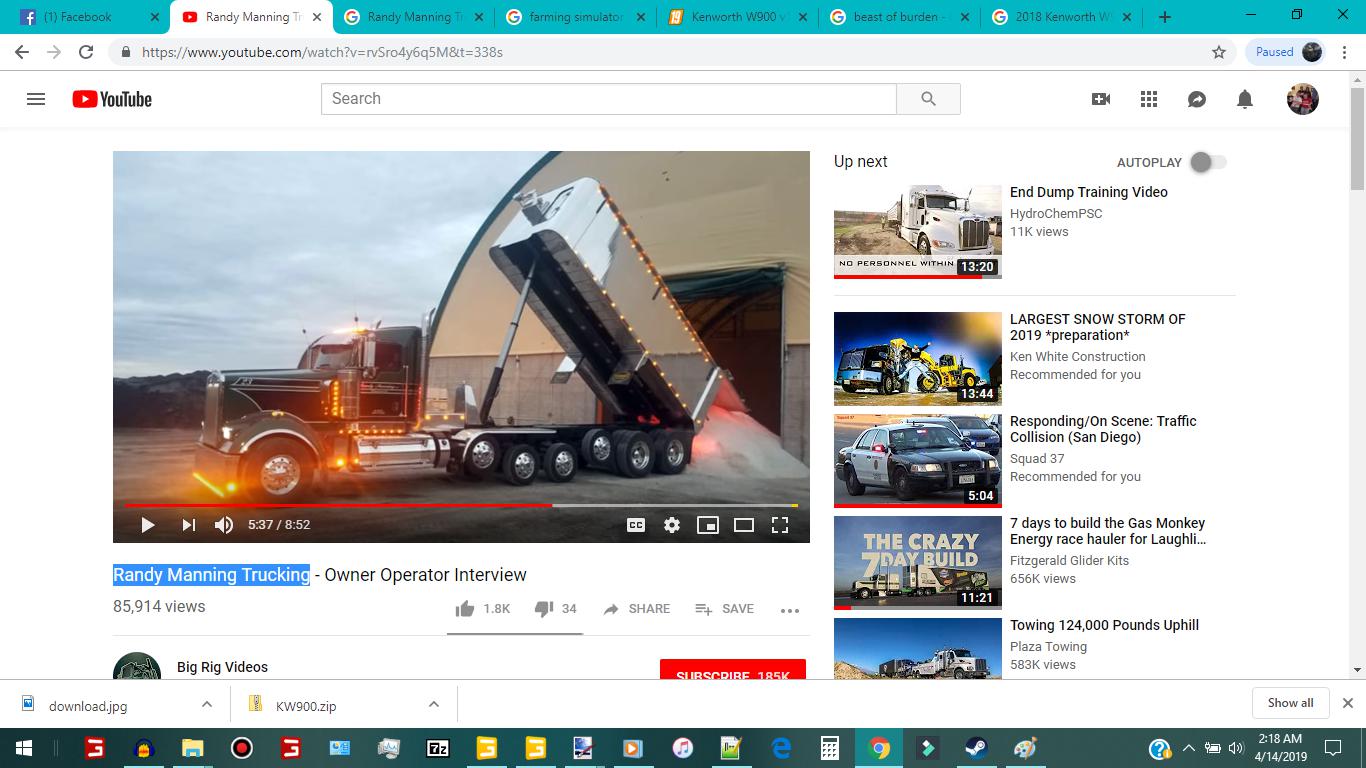The width and height of the screenshot is (1366, 768).
Task: Click the thumbs up like icon
Action: coord(465,609)
